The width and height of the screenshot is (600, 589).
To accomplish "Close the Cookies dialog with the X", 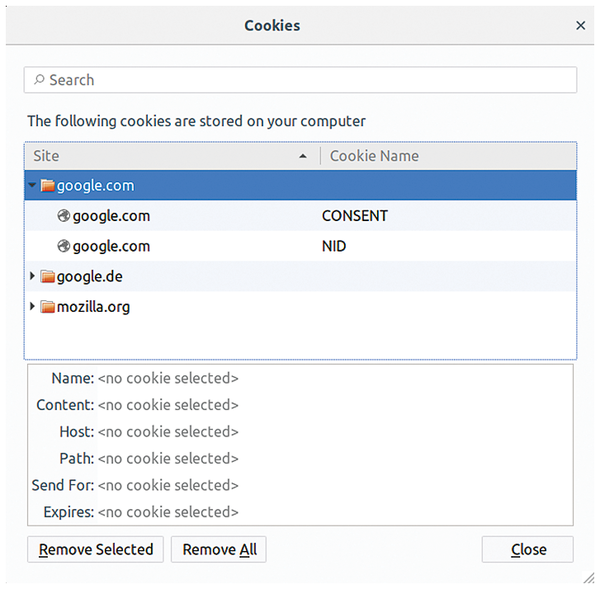I will 581,26.
